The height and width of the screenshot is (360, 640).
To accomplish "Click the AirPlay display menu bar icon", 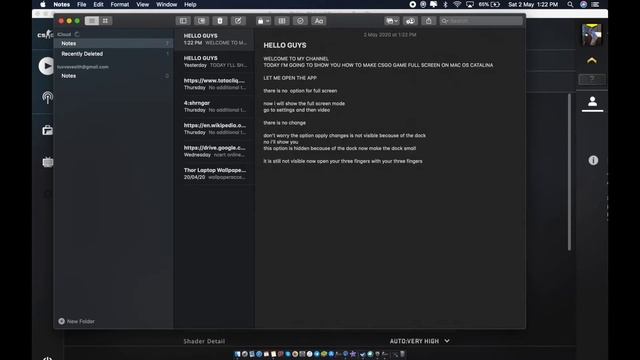I will click(x=470, y=4).
